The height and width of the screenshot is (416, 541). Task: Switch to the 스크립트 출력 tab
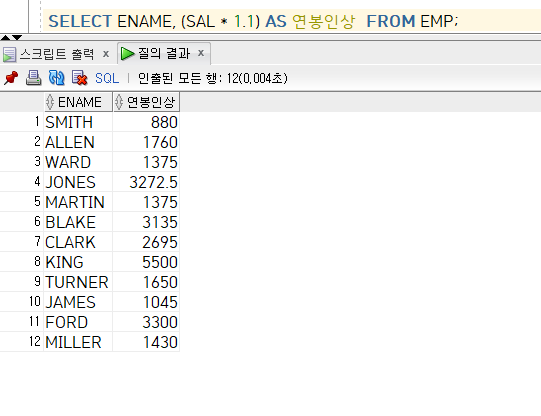click(56, 54)
